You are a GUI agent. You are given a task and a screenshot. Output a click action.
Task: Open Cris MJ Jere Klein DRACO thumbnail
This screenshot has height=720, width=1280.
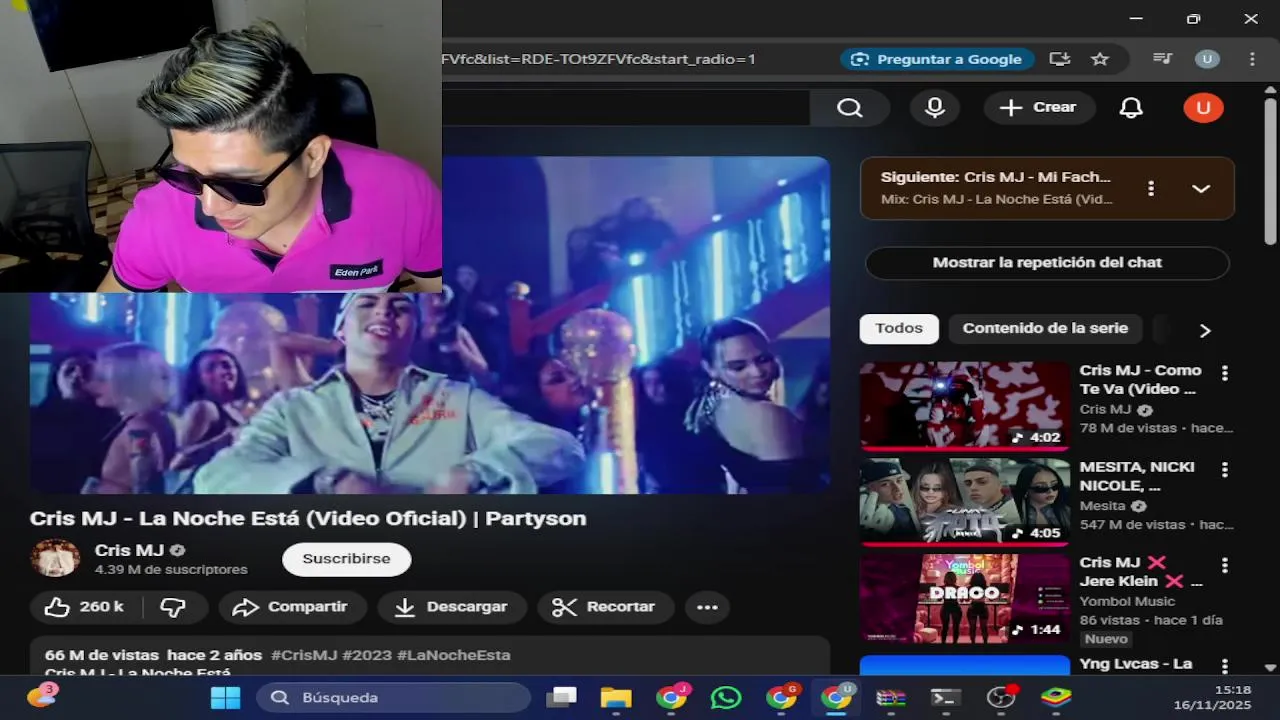(964, 598)
